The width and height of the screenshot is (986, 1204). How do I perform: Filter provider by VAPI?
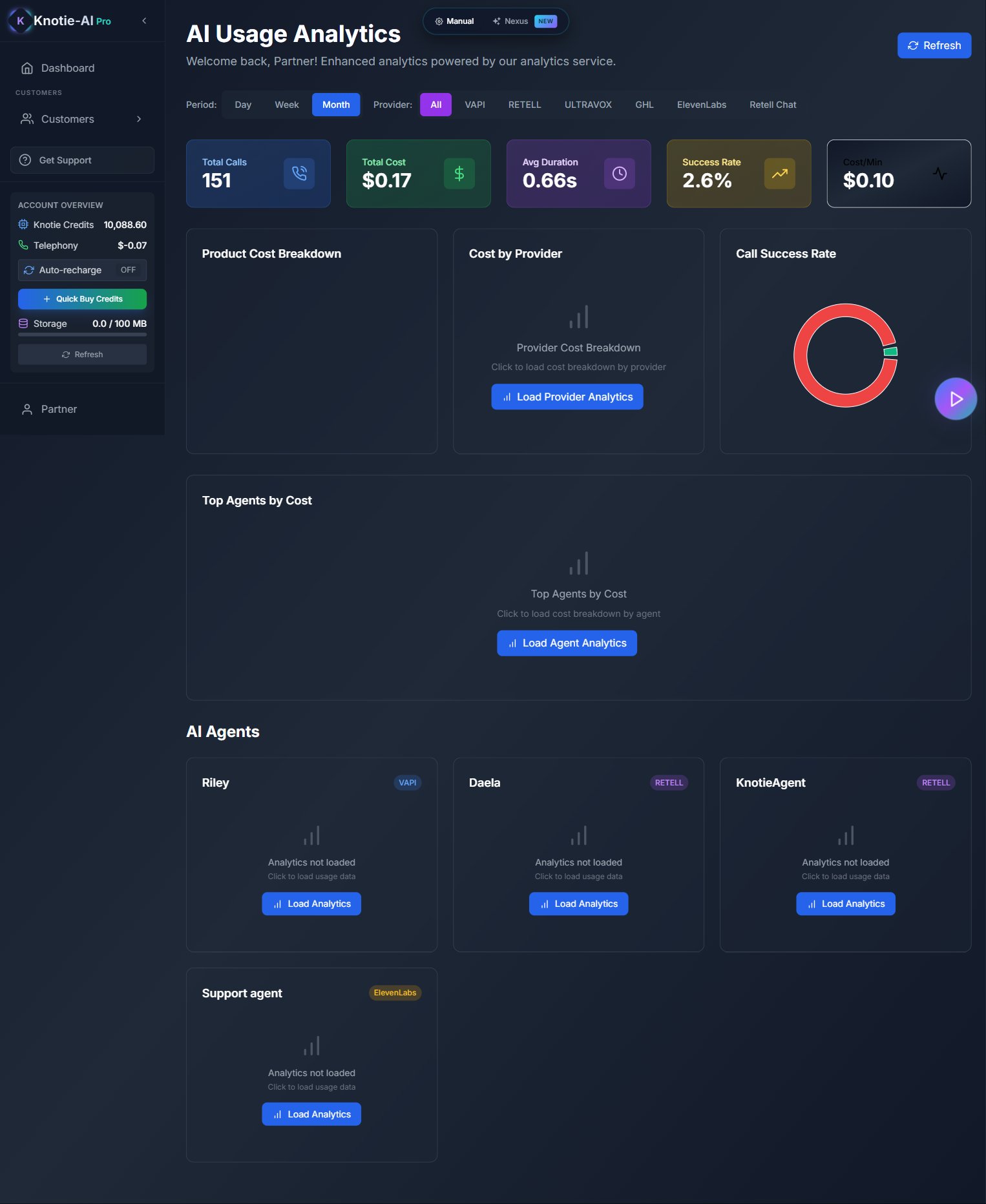pyautogui.click(x=475, y=105)
